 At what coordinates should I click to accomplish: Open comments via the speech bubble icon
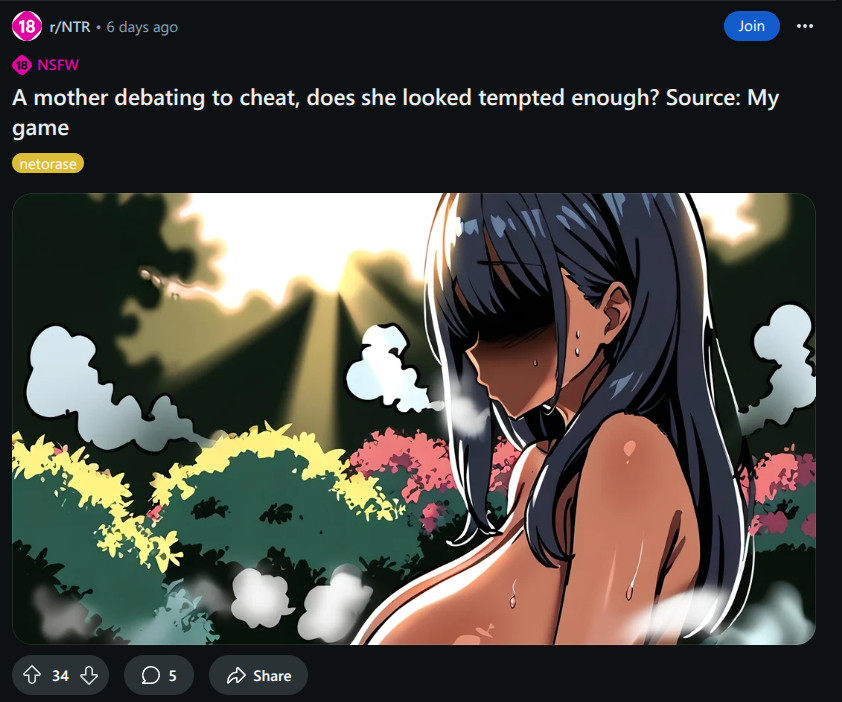151,675
